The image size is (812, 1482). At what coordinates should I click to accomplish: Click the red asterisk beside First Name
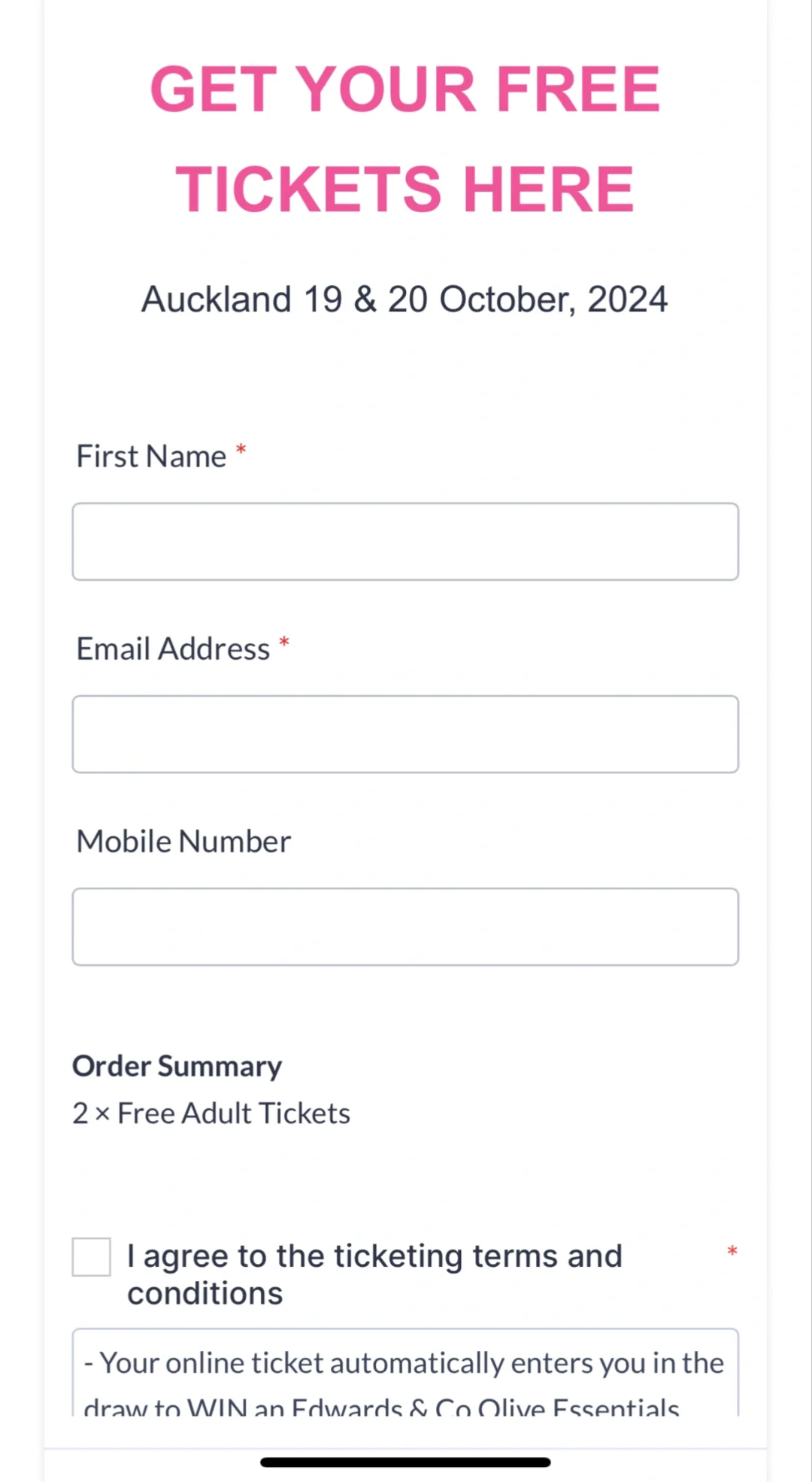tap(241, 450)
